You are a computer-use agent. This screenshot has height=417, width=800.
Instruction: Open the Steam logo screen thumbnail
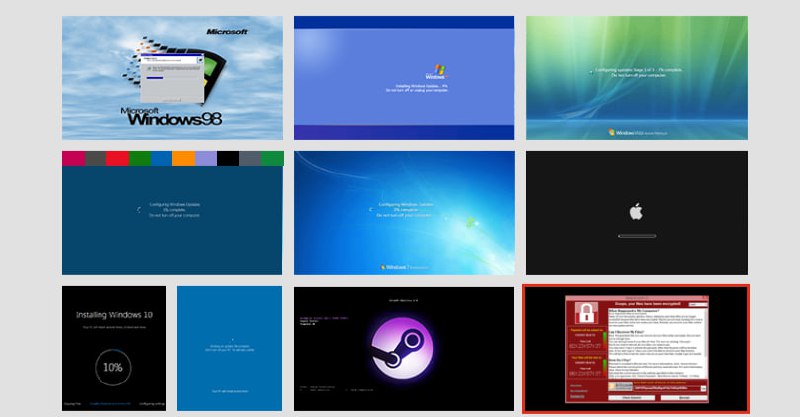click(404, 349)
